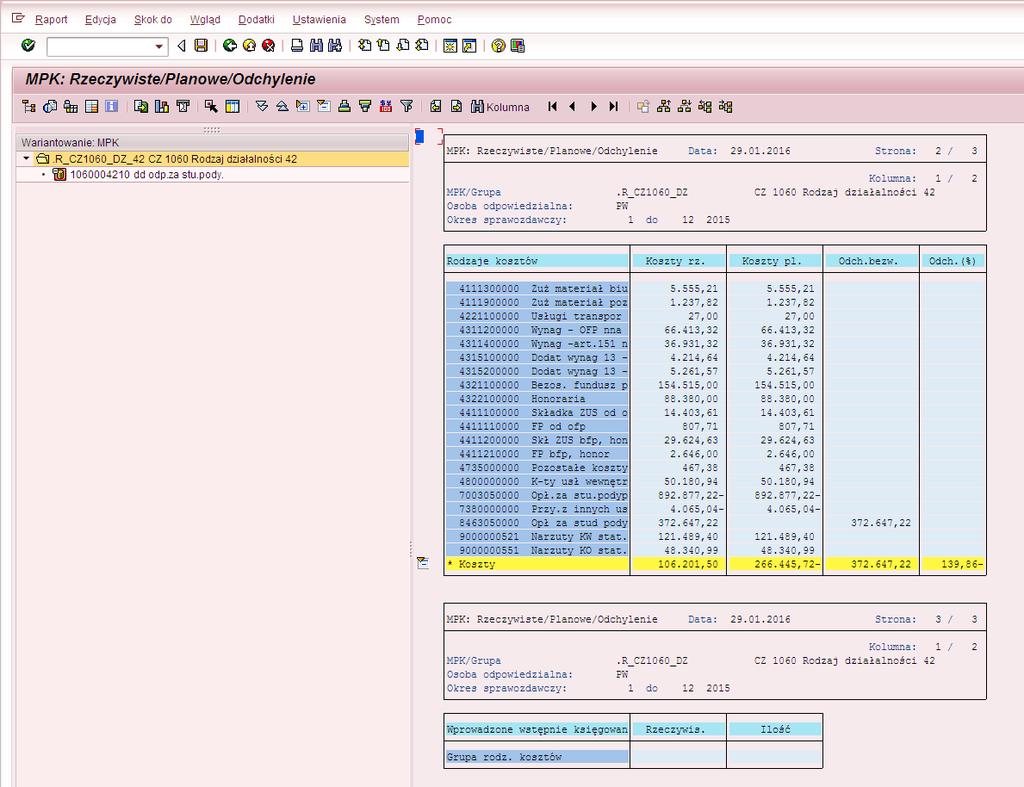
Task: Click the Create shortcut icon
Action: pyautogui.click(x=470, y=46)
